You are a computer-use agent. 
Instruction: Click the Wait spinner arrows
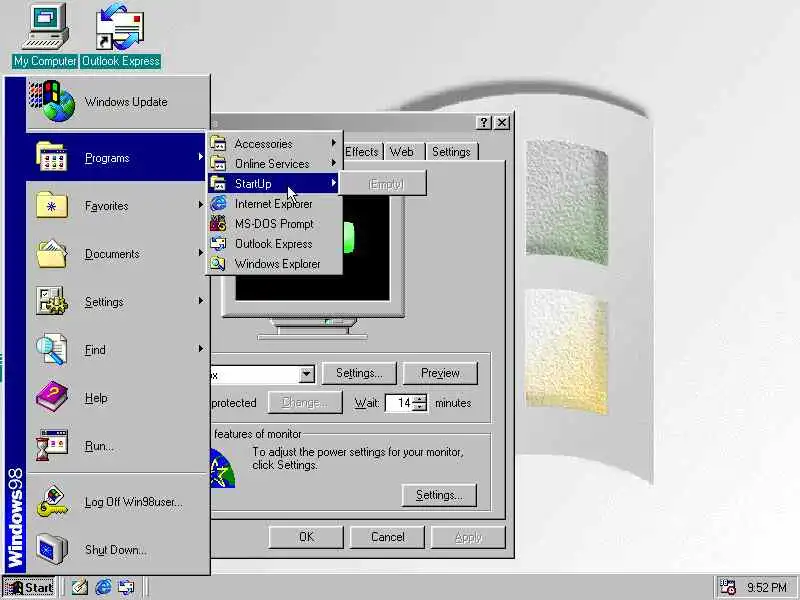419,403
